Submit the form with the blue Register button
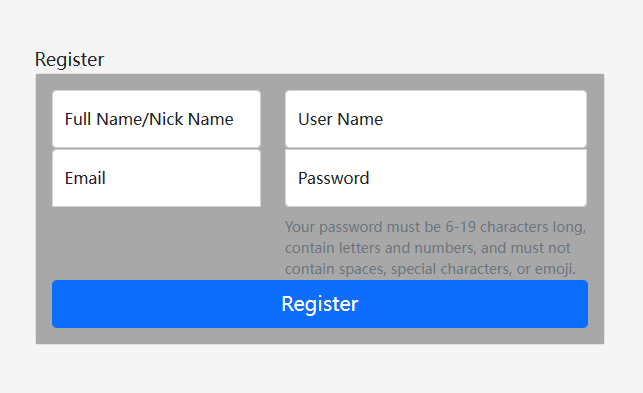643x393 pixels. point(320,304)
